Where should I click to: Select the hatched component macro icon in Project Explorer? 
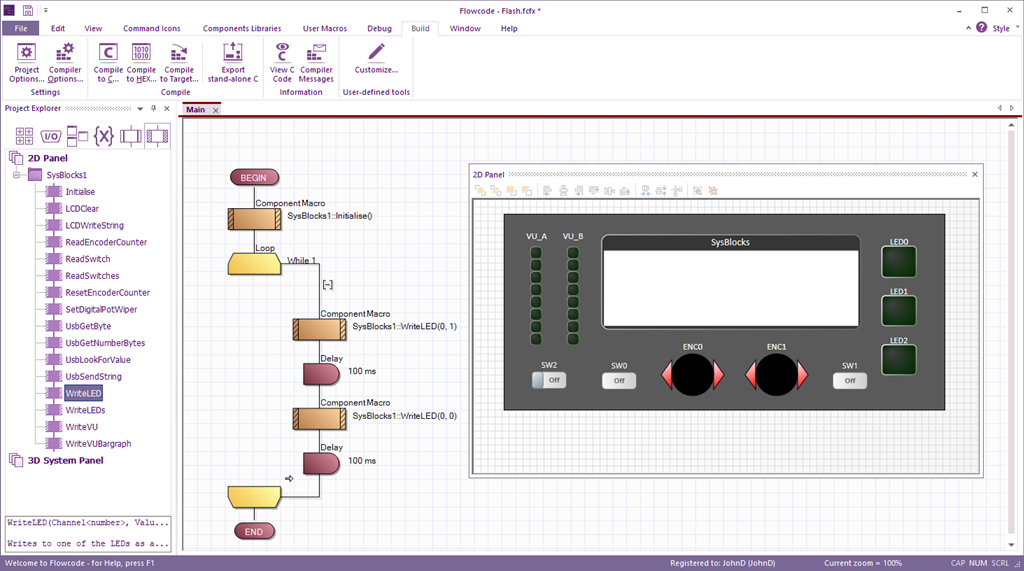157,136
